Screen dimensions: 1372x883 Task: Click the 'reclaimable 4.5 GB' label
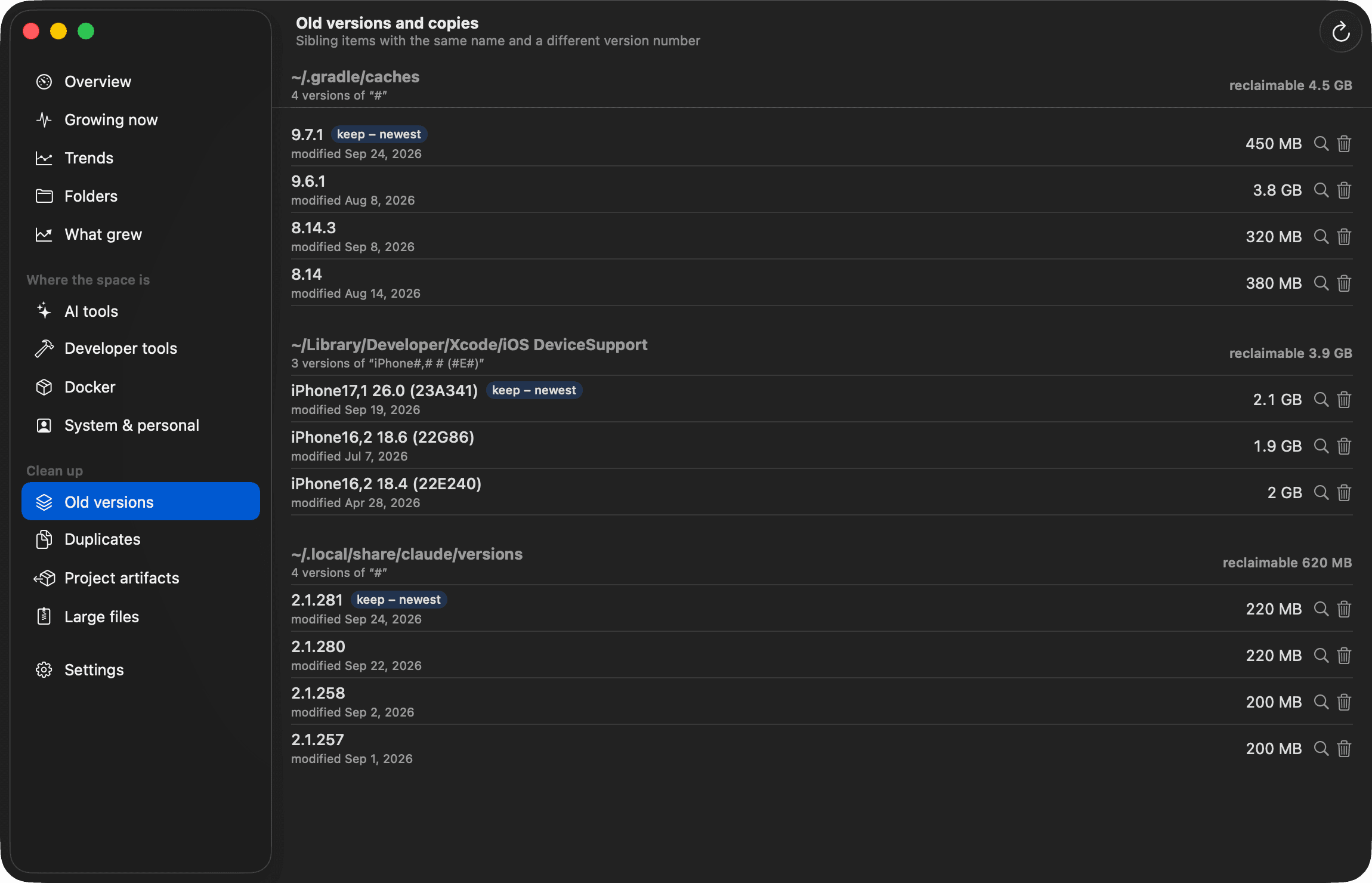pos(1290,85)
